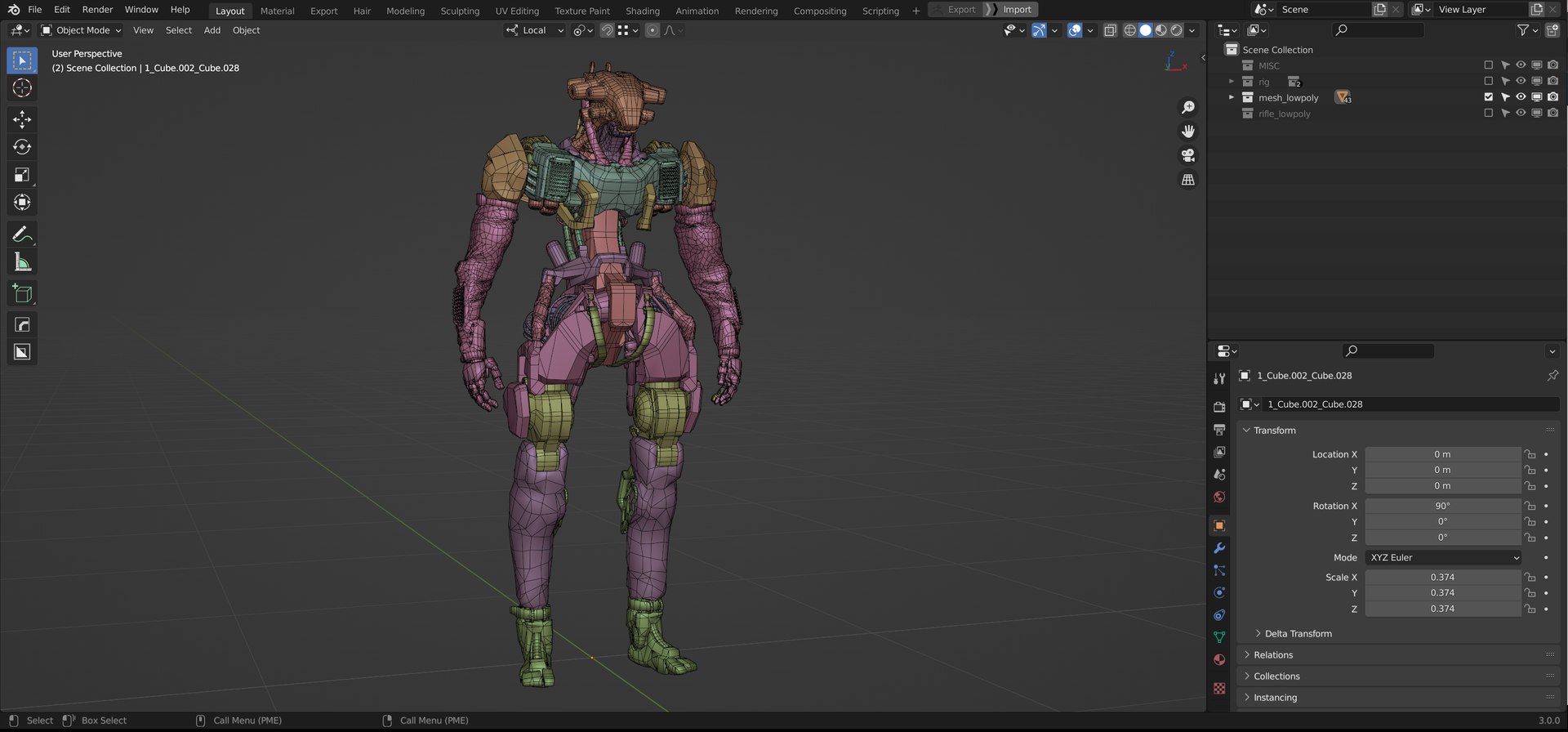Uncheck the mesh_lowpoly collection checkbox
The image size is (1568, 732).
coord(1488,97)
